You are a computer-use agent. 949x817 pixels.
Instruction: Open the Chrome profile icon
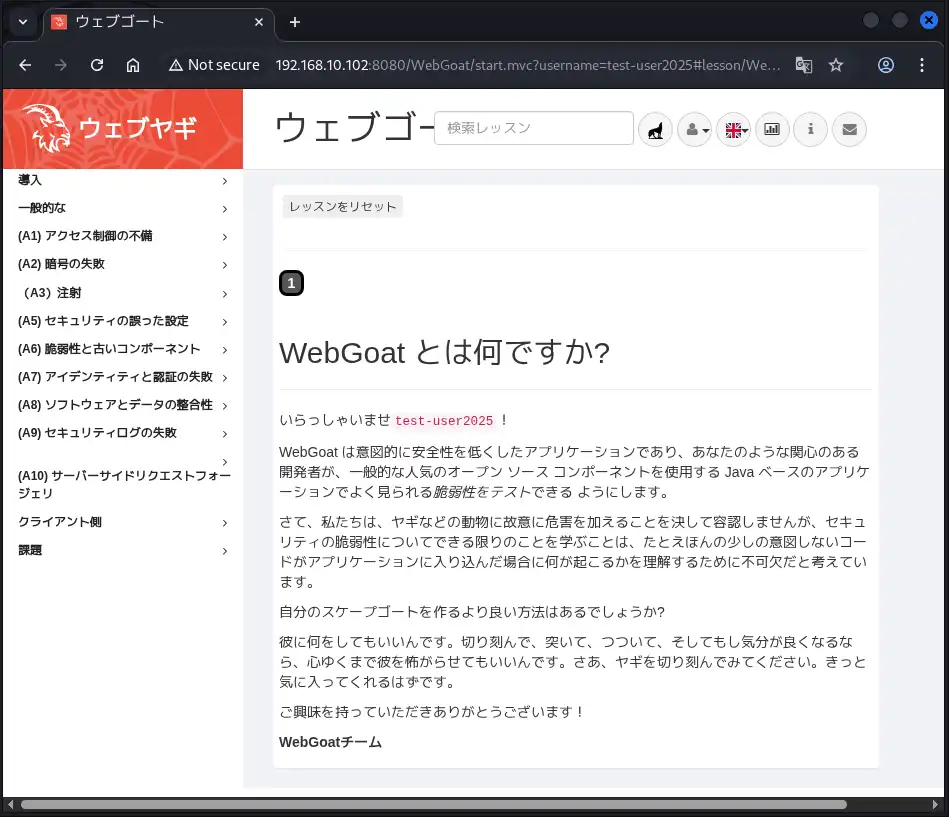tap(886, 64)
